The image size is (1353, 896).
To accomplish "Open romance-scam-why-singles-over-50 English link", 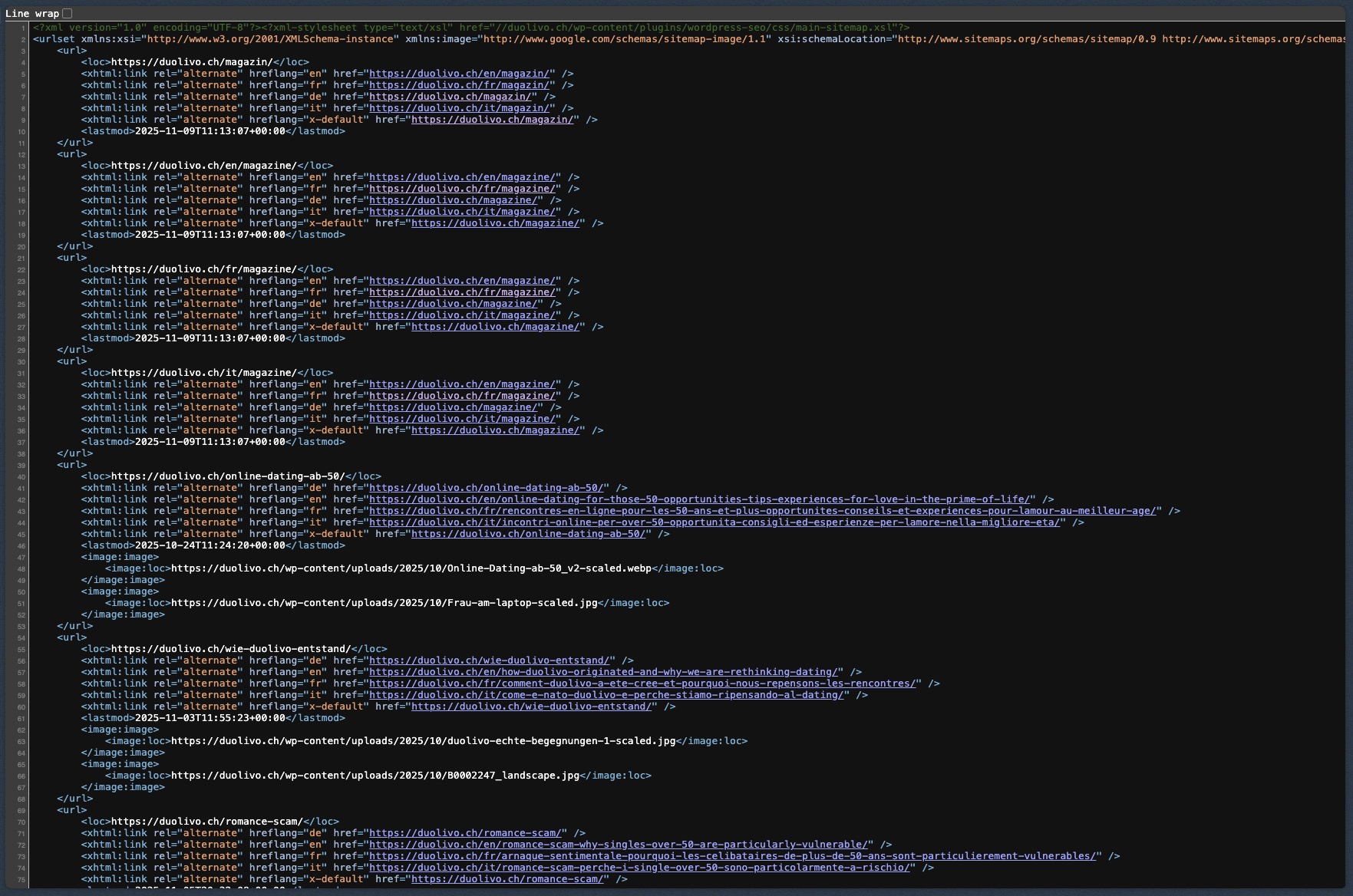I will 619,845.
